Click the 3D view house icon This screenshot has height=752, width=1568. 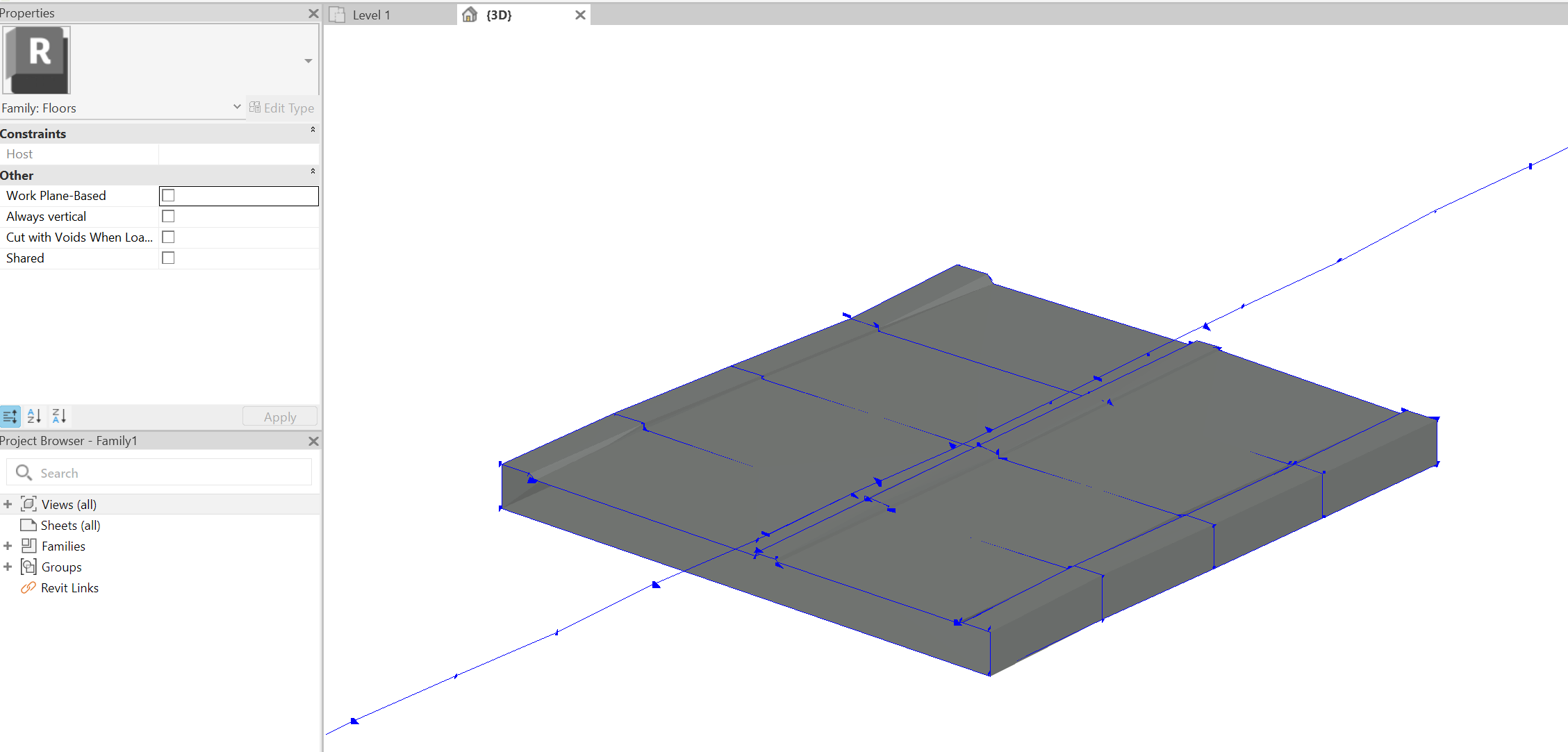point(470,15)
